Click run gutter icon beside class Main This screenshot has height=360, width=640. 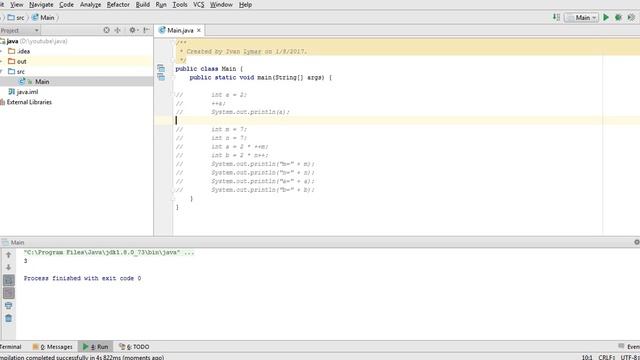click(x=161, y=68)
